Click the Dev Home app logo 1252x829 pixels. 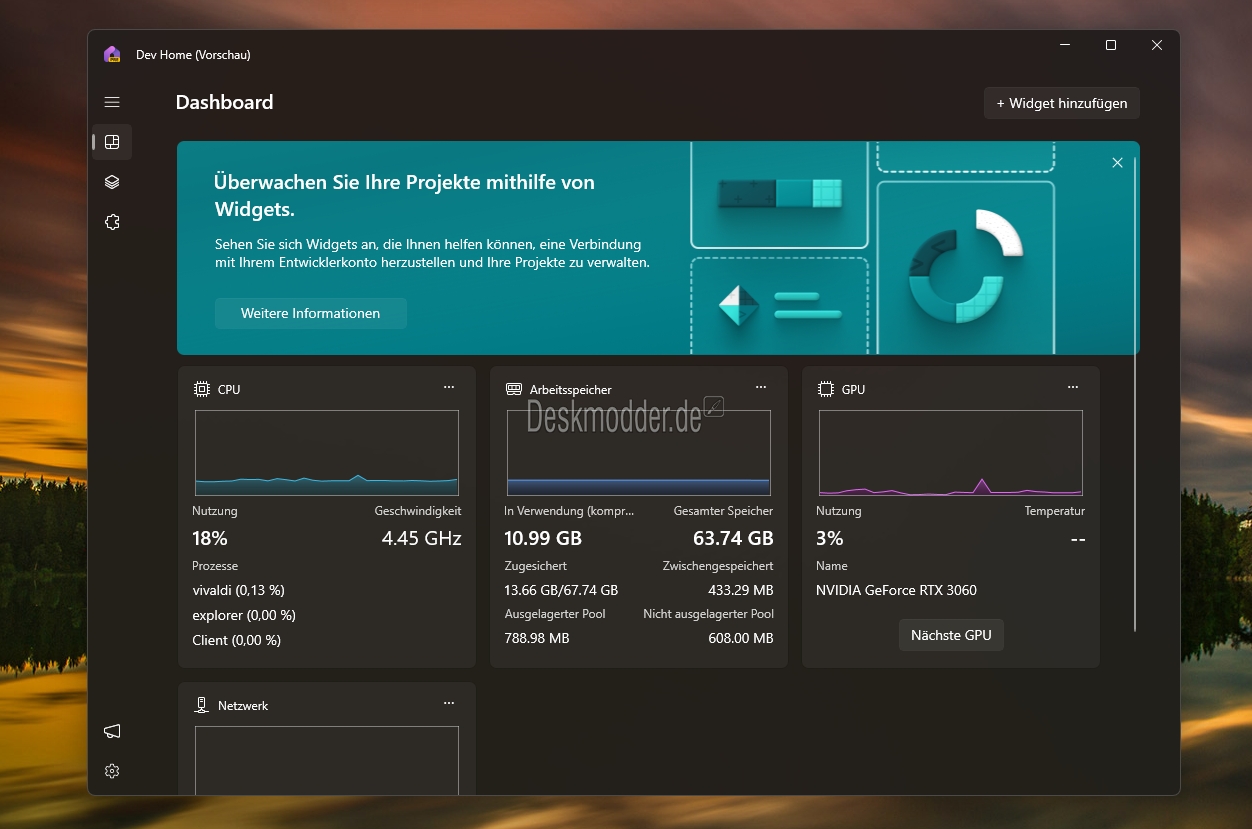[112, 55]
